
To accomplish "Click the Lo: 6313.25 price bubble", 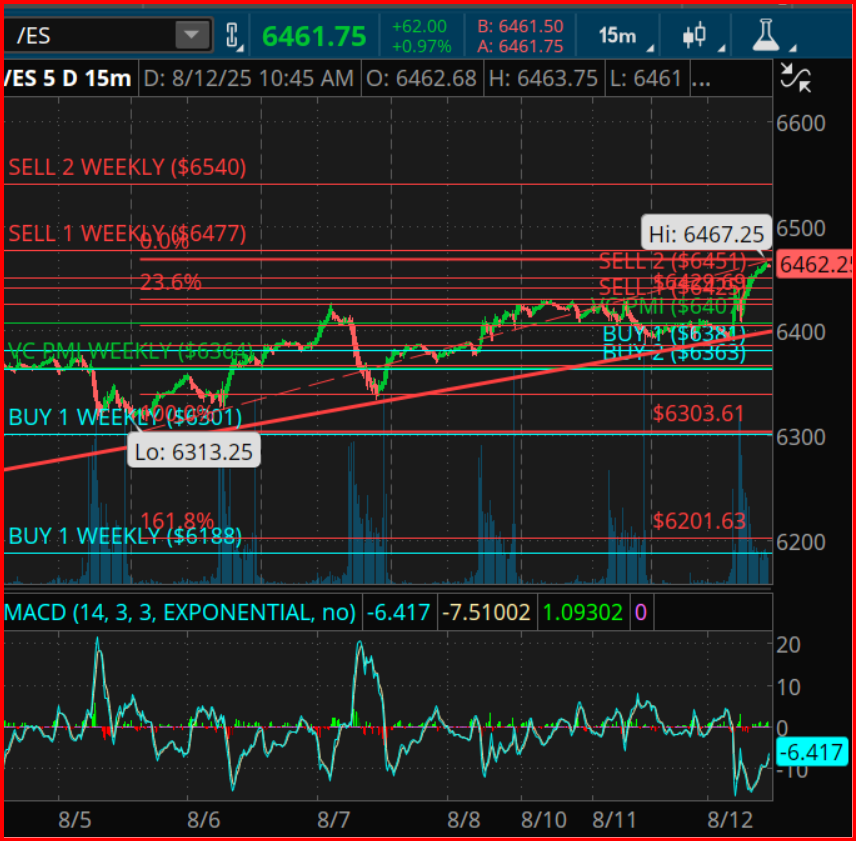I will [x=194, y=451].
